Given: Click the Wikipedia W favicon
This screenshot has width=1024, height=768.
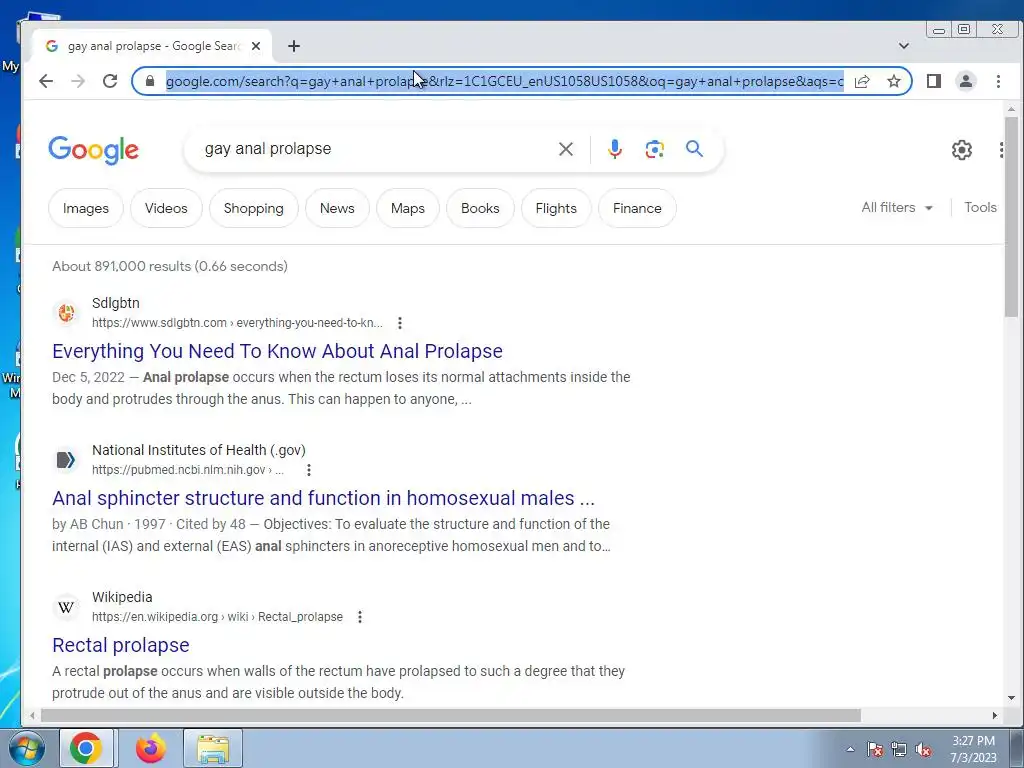Looking at the screenshot, I should tap(66, 607).
